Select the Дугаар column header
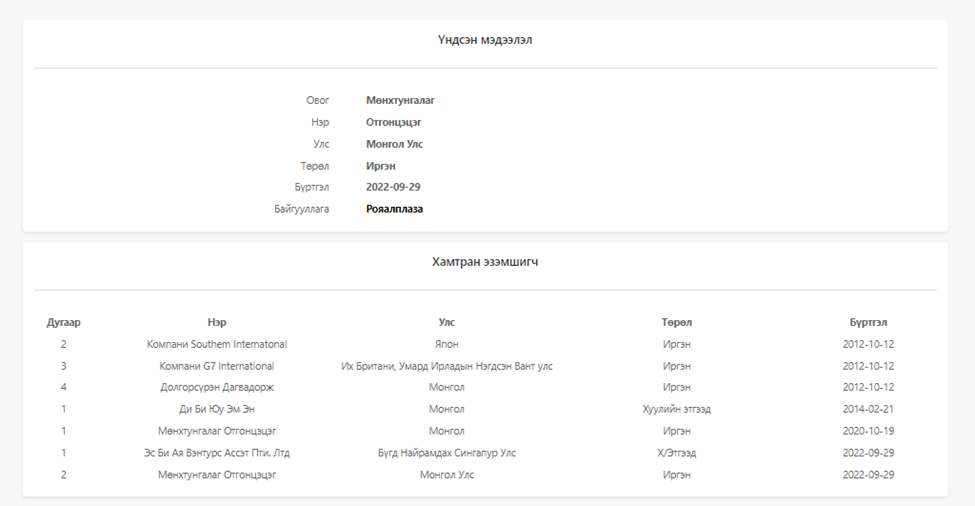The width and height of the screenshot is (975, 506). (x=63, y=322)
